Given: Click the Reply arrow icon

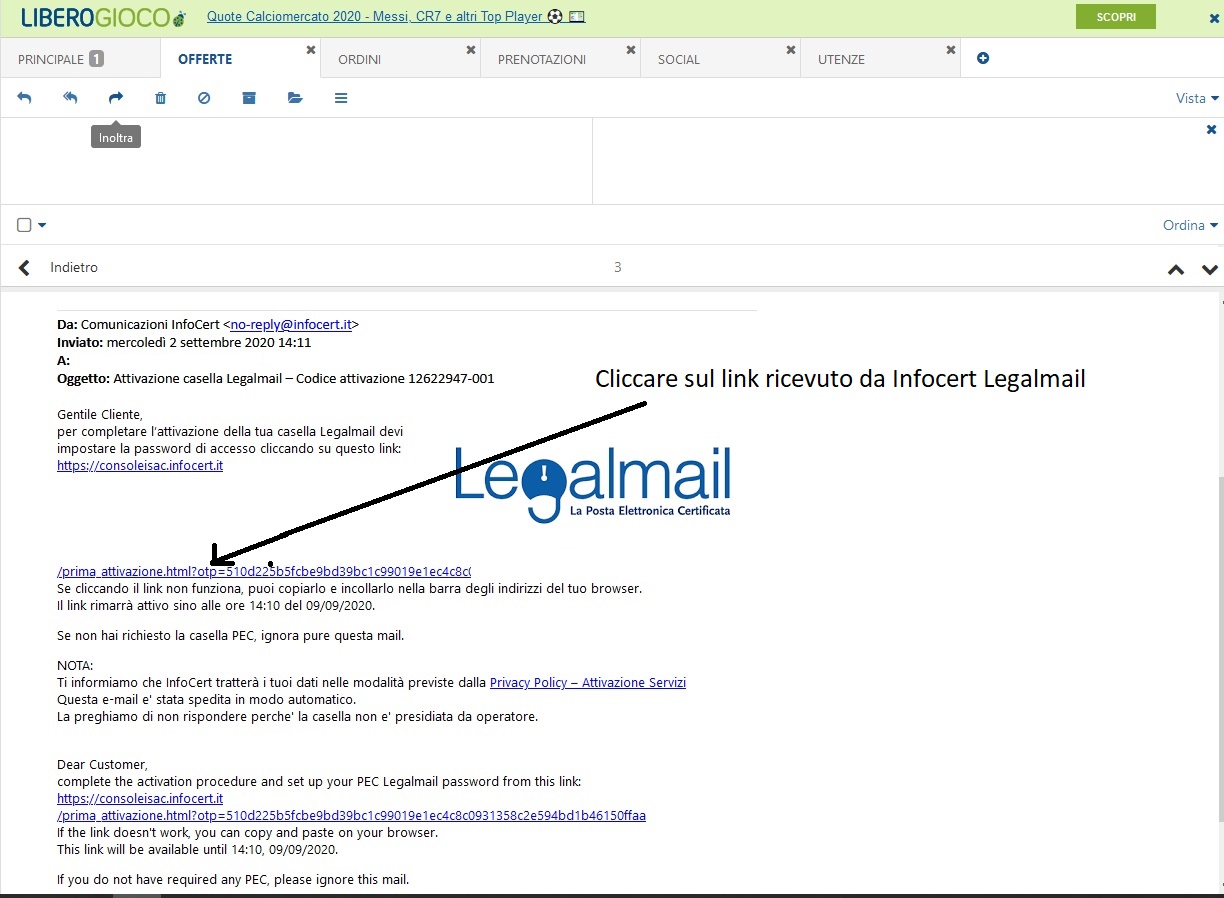Looking at the screenshot, I should tap(25, 98).
